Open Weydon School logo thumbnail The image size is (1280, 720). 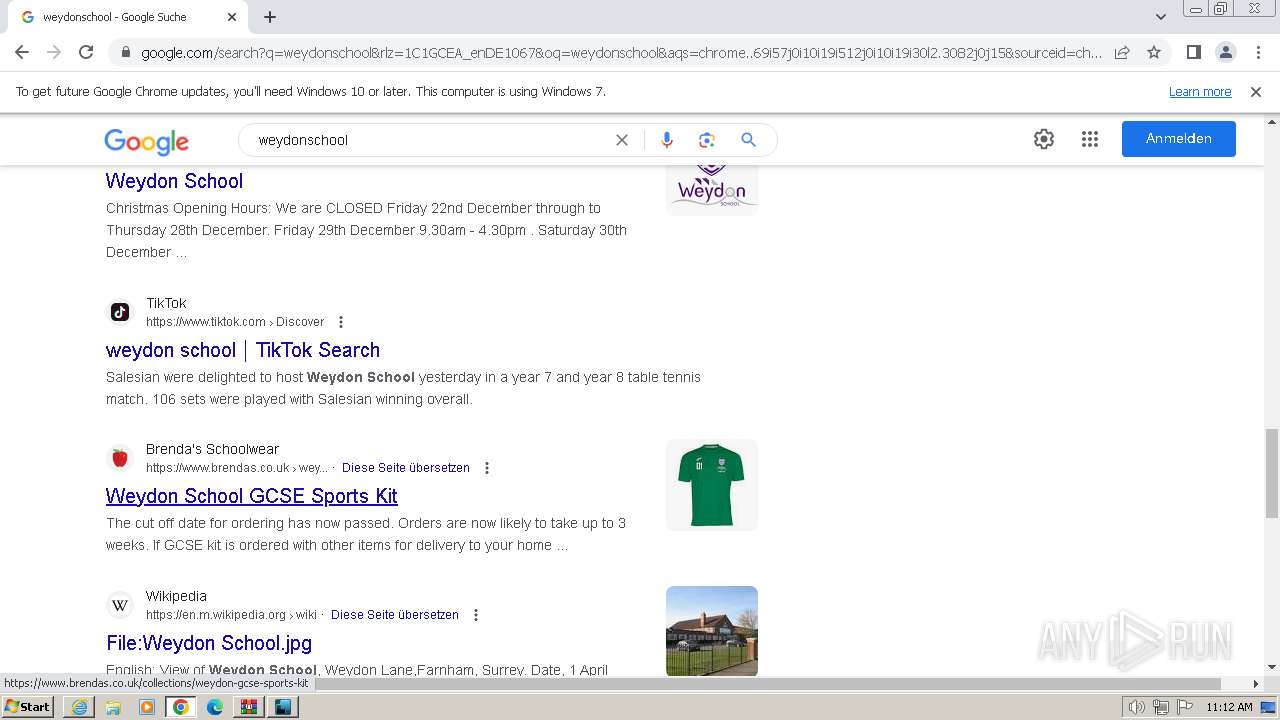pyautogui.click(x=712, y=188)
